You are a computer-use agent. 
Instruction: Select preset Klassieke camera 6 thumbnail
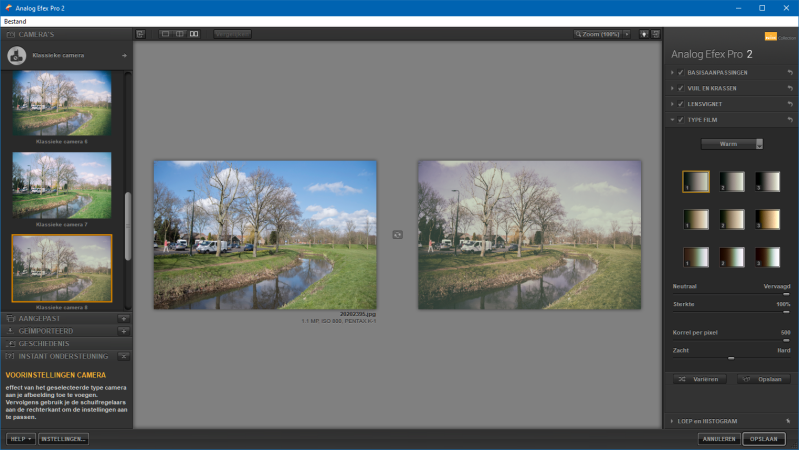pyautogui.click(x=62, y=103)
